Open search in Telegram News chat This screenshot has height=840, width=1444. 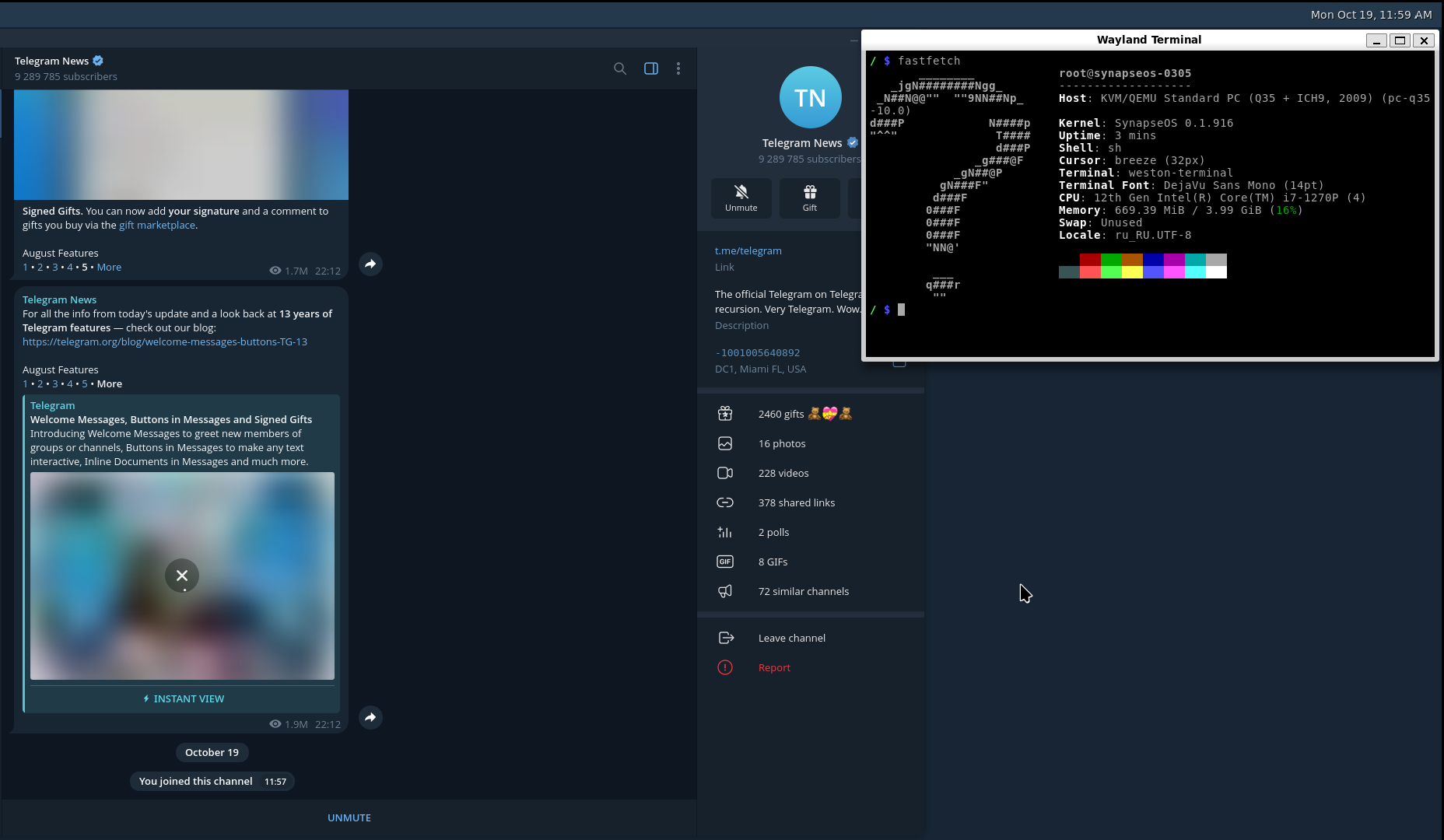620,68
